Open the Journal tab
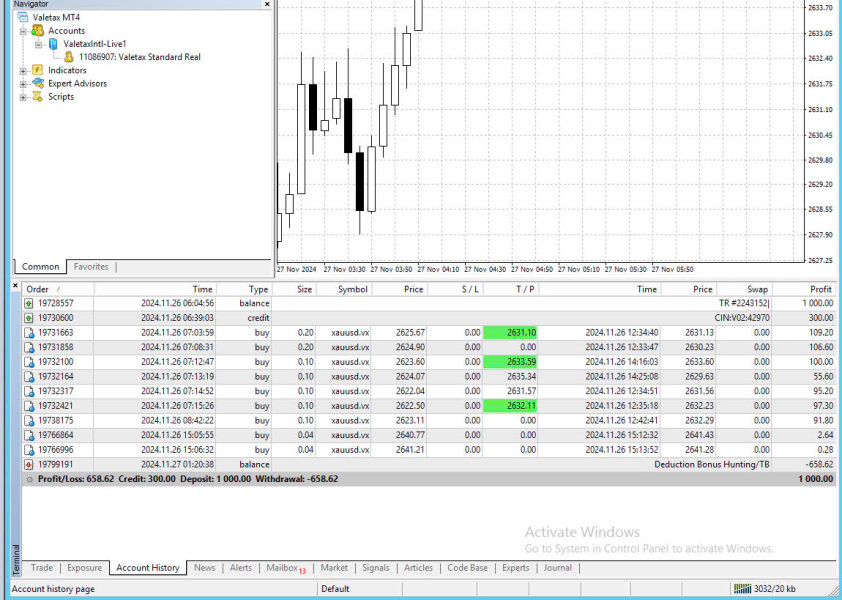 557,568
